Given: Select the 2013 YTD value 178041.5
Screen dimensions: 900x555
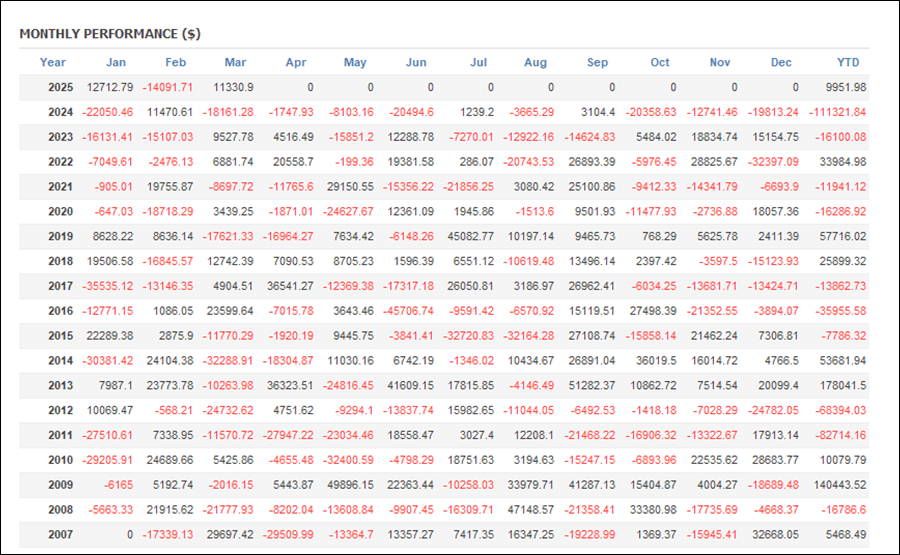Looking at the screenshot, I should pyautogui.click(x=843, y=385).
